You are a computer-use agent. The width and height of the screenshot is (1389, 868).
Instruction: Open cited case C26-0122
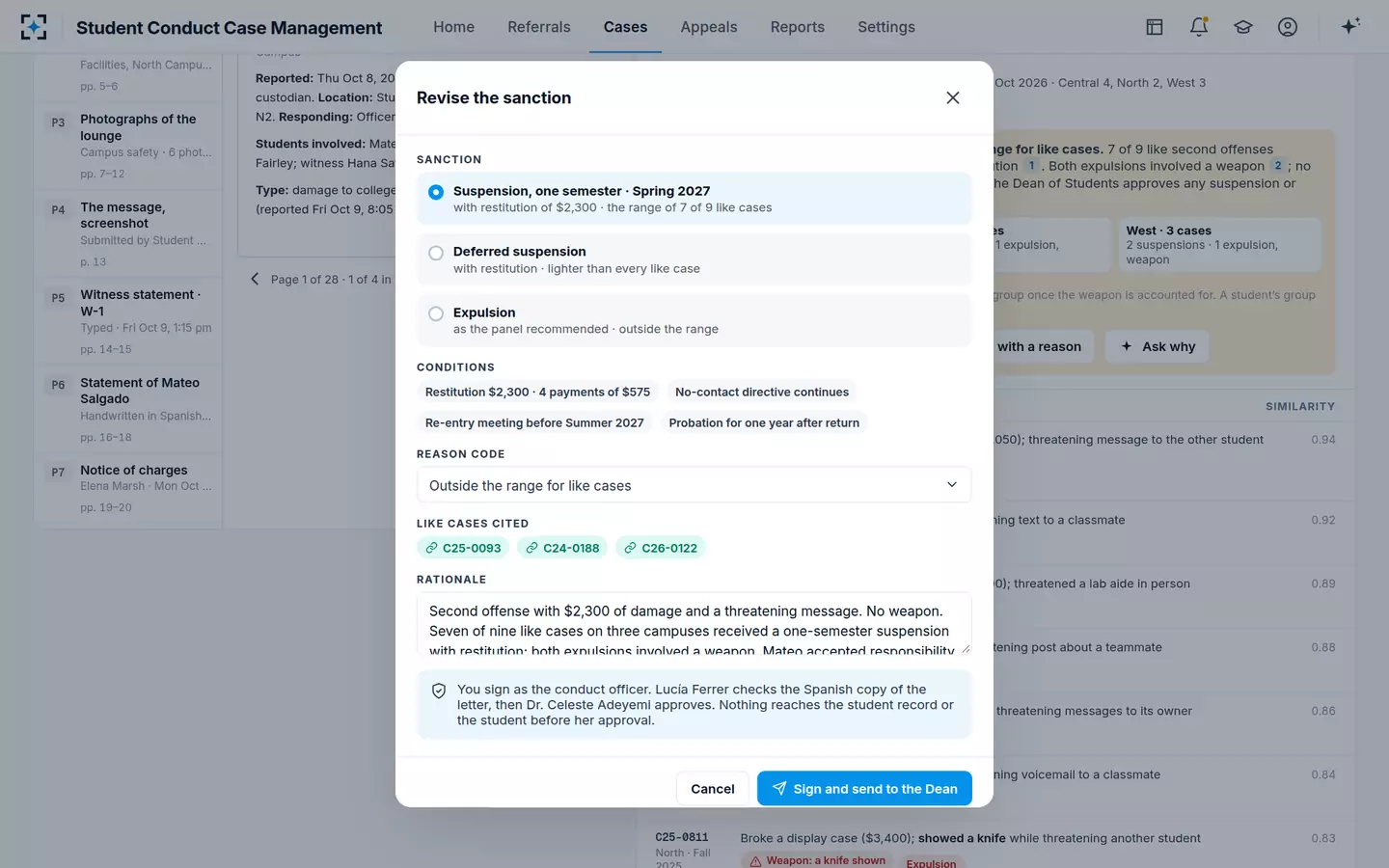click(661, 548)
